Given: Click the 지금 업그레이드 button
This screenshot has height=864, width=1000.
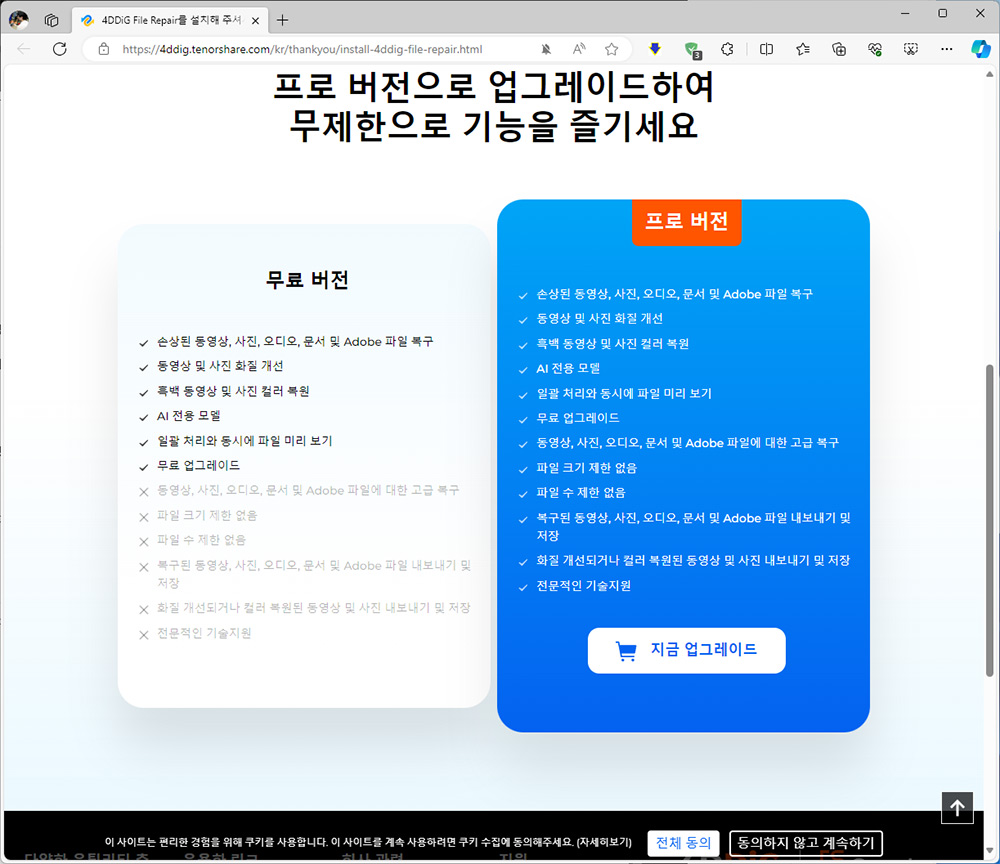Looking at the screenshot, I should click(x=686, y=650).
